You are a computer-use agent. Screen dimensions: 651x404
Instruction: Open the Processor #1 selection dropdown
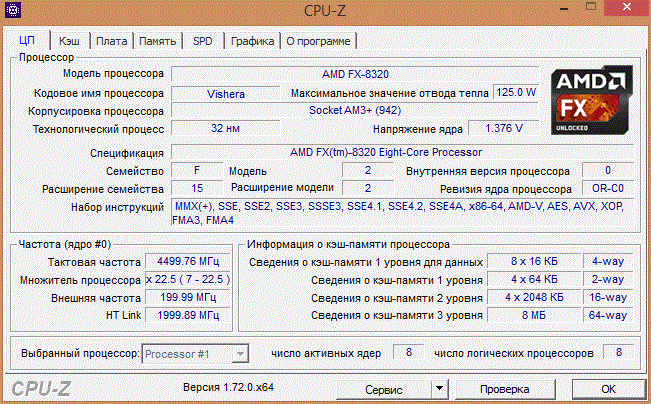click(x=195, y=354)
